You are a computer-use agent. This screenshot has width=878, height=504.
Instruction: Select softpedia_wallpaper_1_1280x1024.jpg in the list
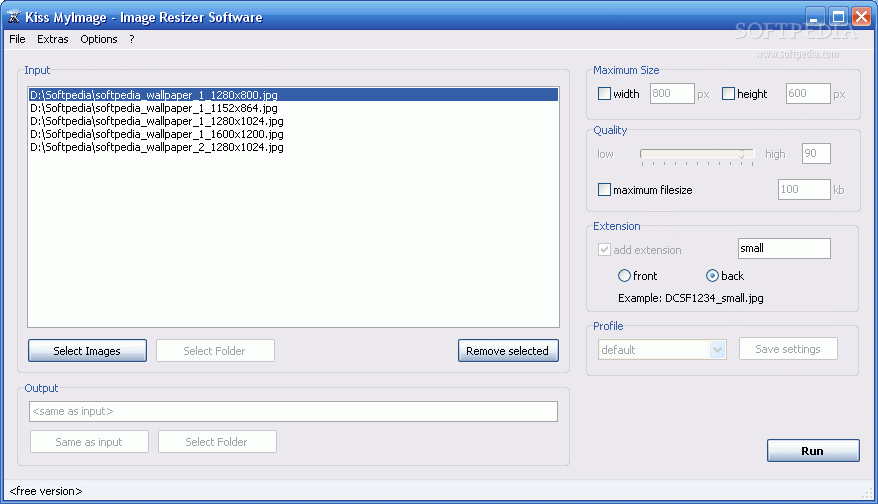pos(293,121)
